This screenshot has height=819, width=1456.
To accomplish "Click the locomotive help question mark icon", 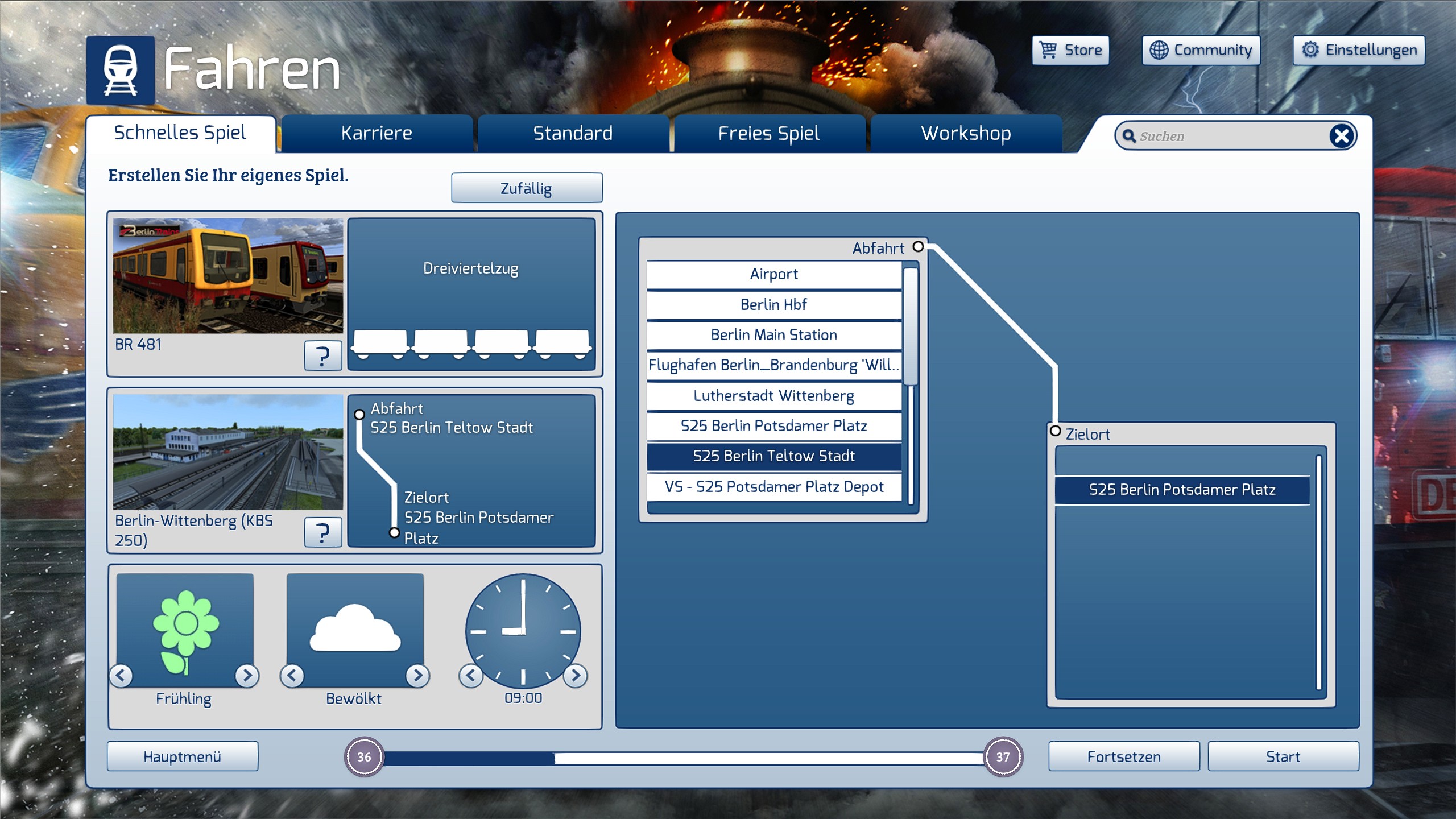I will [x=322, y=355].
